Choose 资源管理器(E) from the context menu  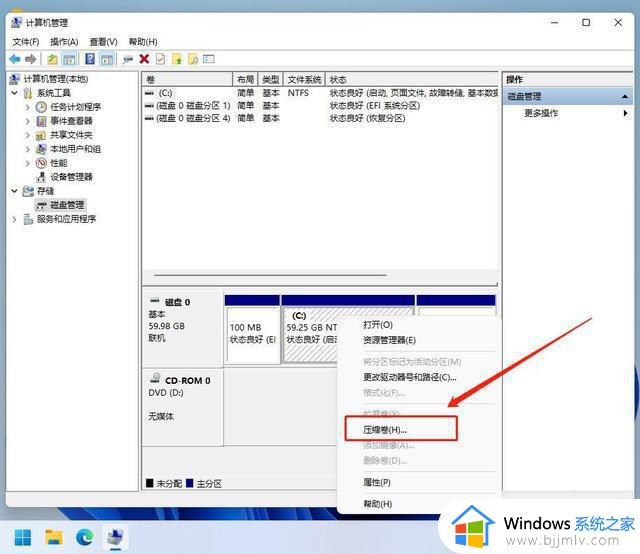pyautogui.click(x=389, y=340)
